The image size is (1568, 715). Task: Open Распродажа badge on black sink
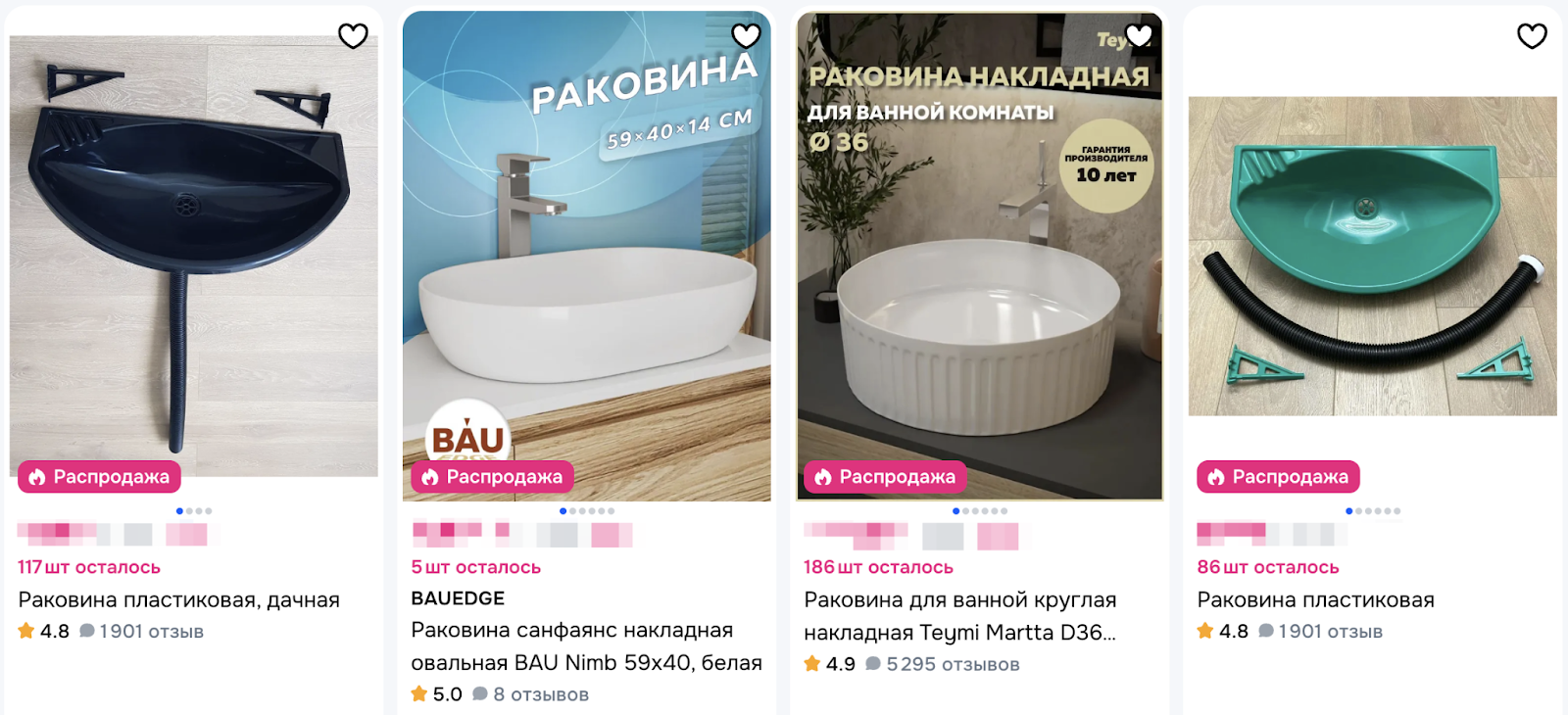(99, 477)
